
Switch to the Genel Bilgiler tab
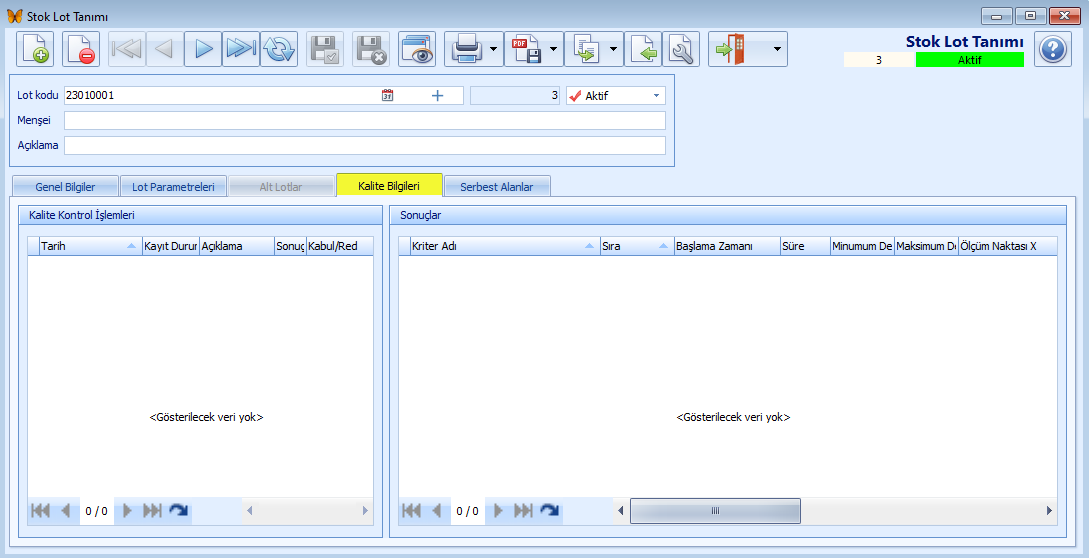pos(65,187)
